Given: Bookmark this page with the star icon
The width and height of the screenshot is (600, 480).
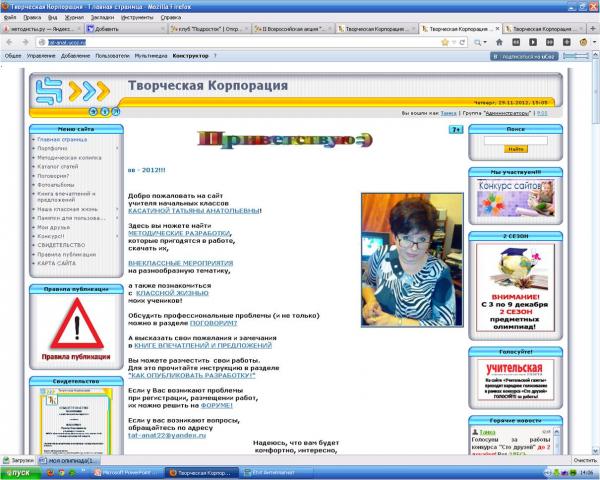Looking at the screenshot, I should point(445,42).
